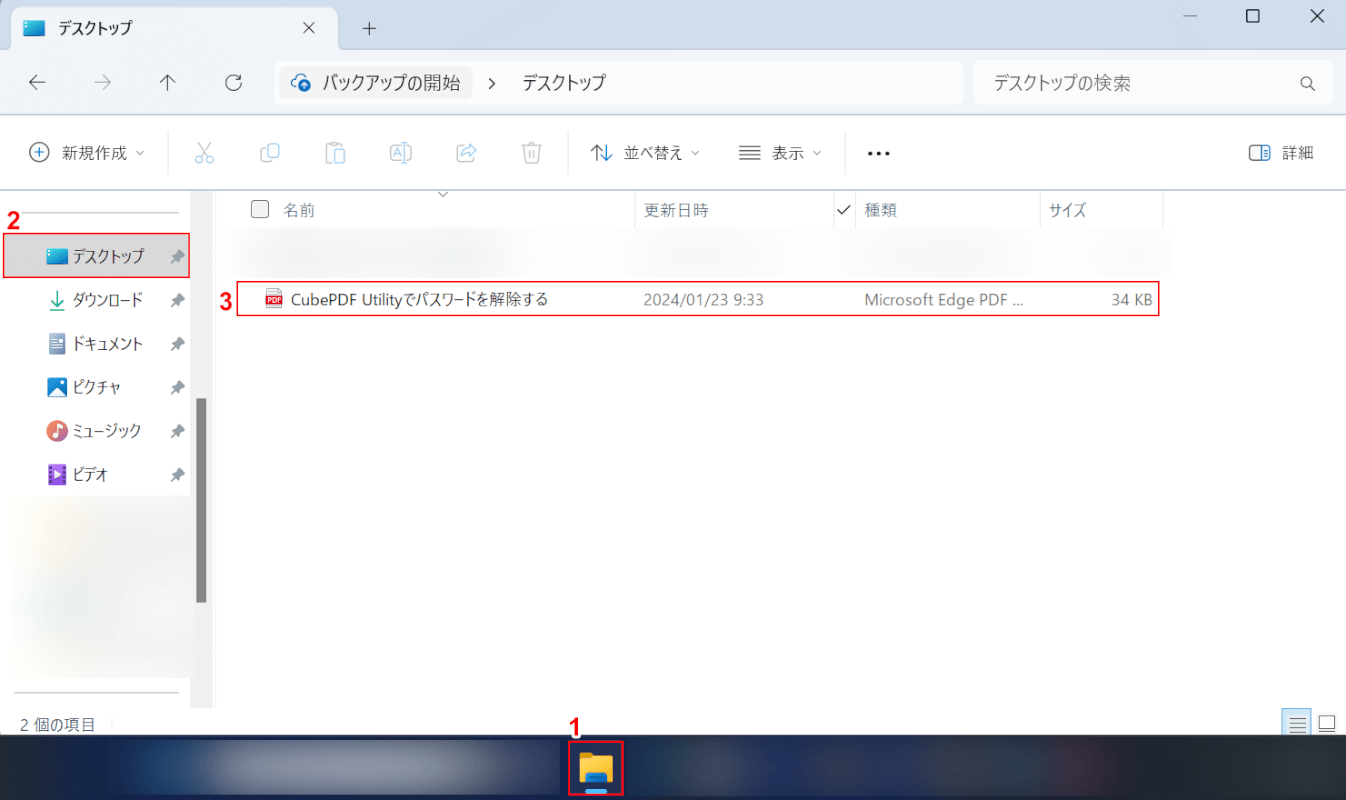Click the type Microsoft Edge PDF cell
The image size is (1346, 800).
coord(944,299)
